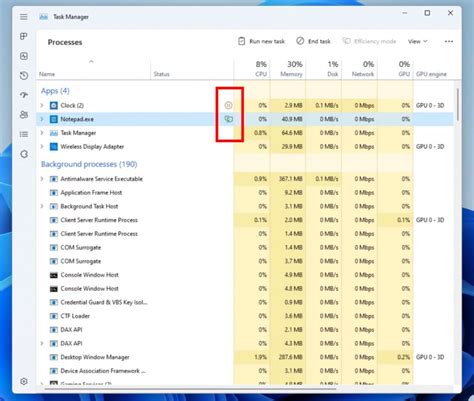This screenshot has height=401, width=474.
Task: Open the hamburger navigation menu
Action: coord(24,17)
